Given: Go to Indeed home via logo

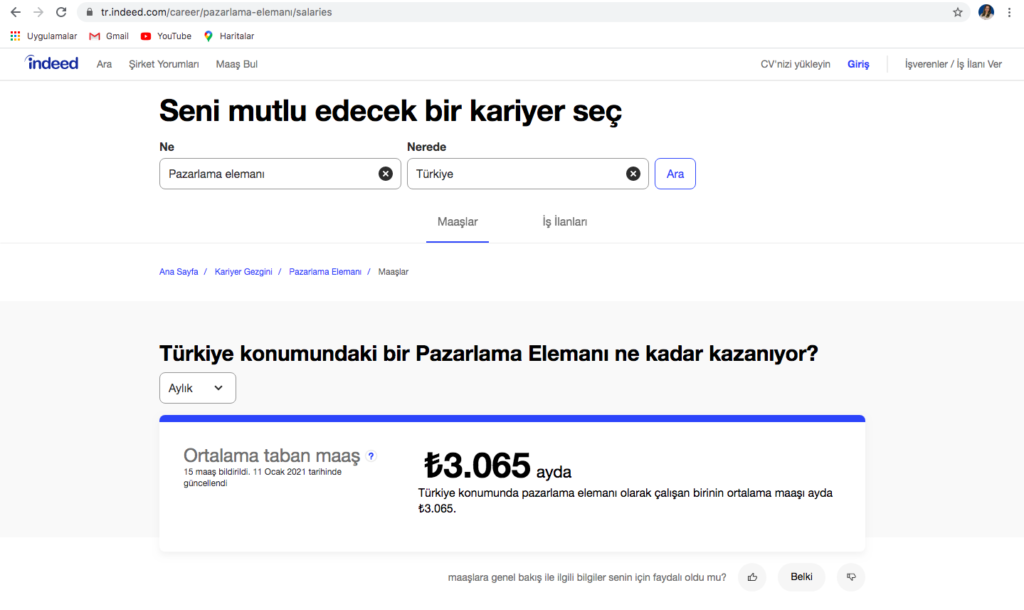Looking at the screenshot, I should point(52,64).
